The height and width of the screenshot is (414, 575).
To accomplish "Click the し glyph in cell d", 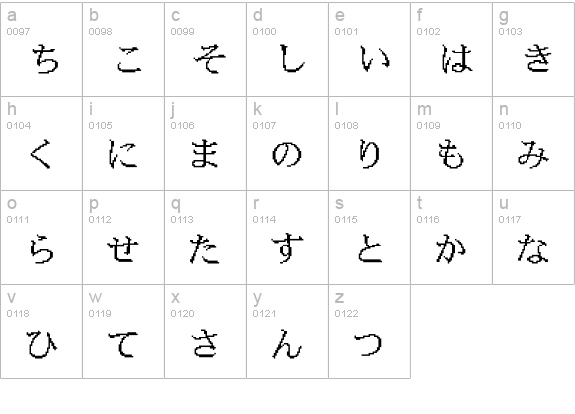I will [292, 58].
